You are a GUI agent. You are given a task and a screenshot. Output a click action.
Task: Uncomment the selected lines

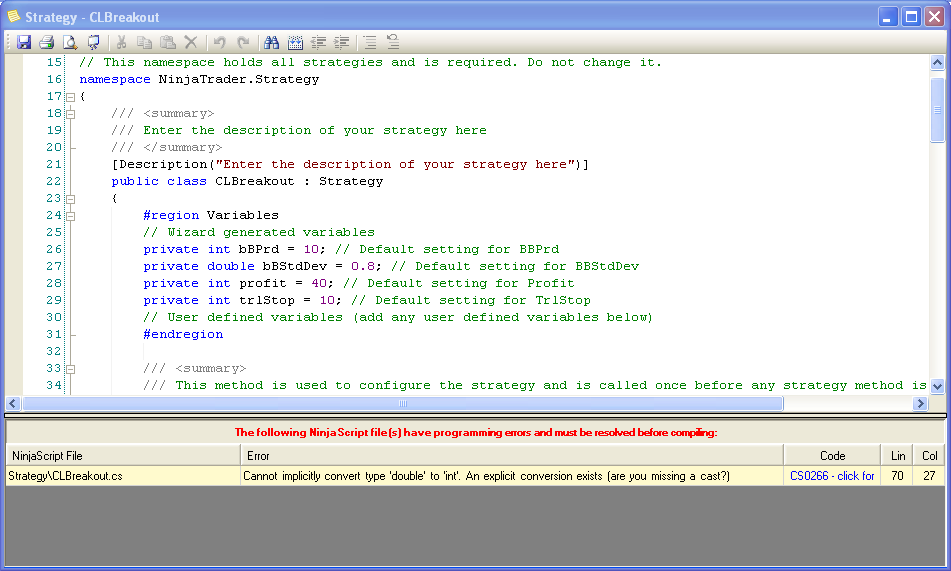(393, 42)
